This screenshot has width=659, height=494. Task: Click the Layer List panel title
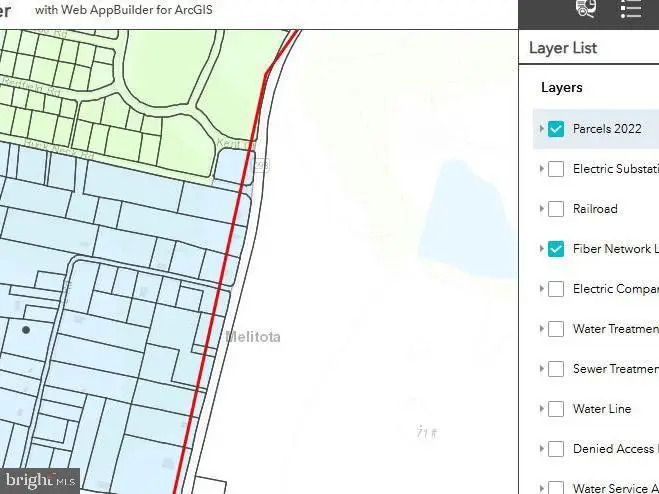click(x=563, y=48)
